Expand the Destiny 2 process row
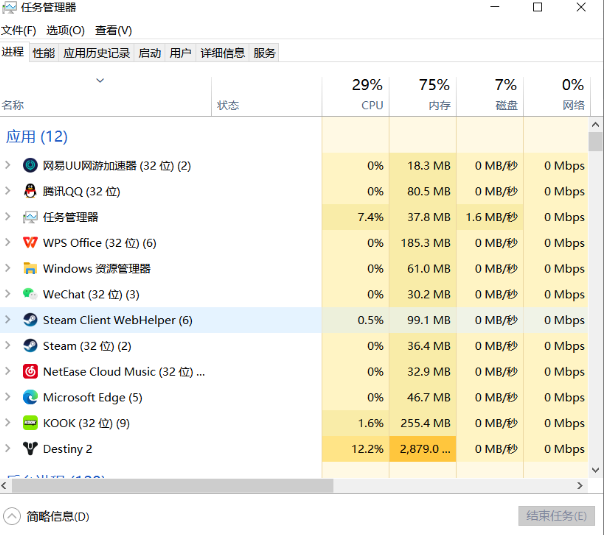 tap(8, 449)
